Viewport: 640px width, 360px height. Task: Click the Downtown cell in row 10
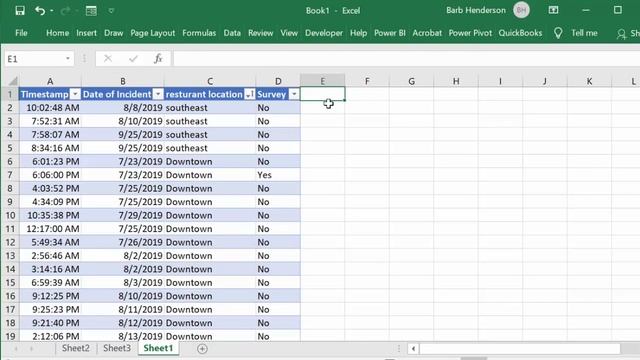(210, 216)
